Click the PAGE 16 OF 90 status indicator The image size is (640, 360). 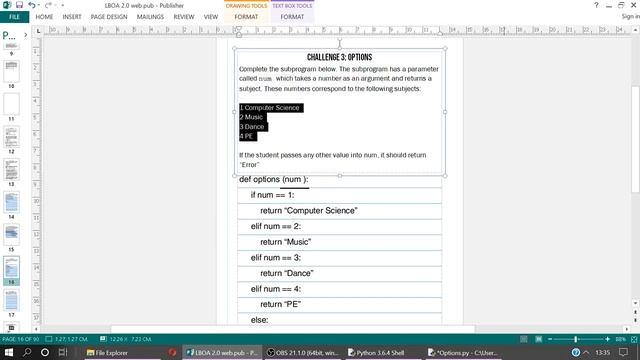coord(20,339)
